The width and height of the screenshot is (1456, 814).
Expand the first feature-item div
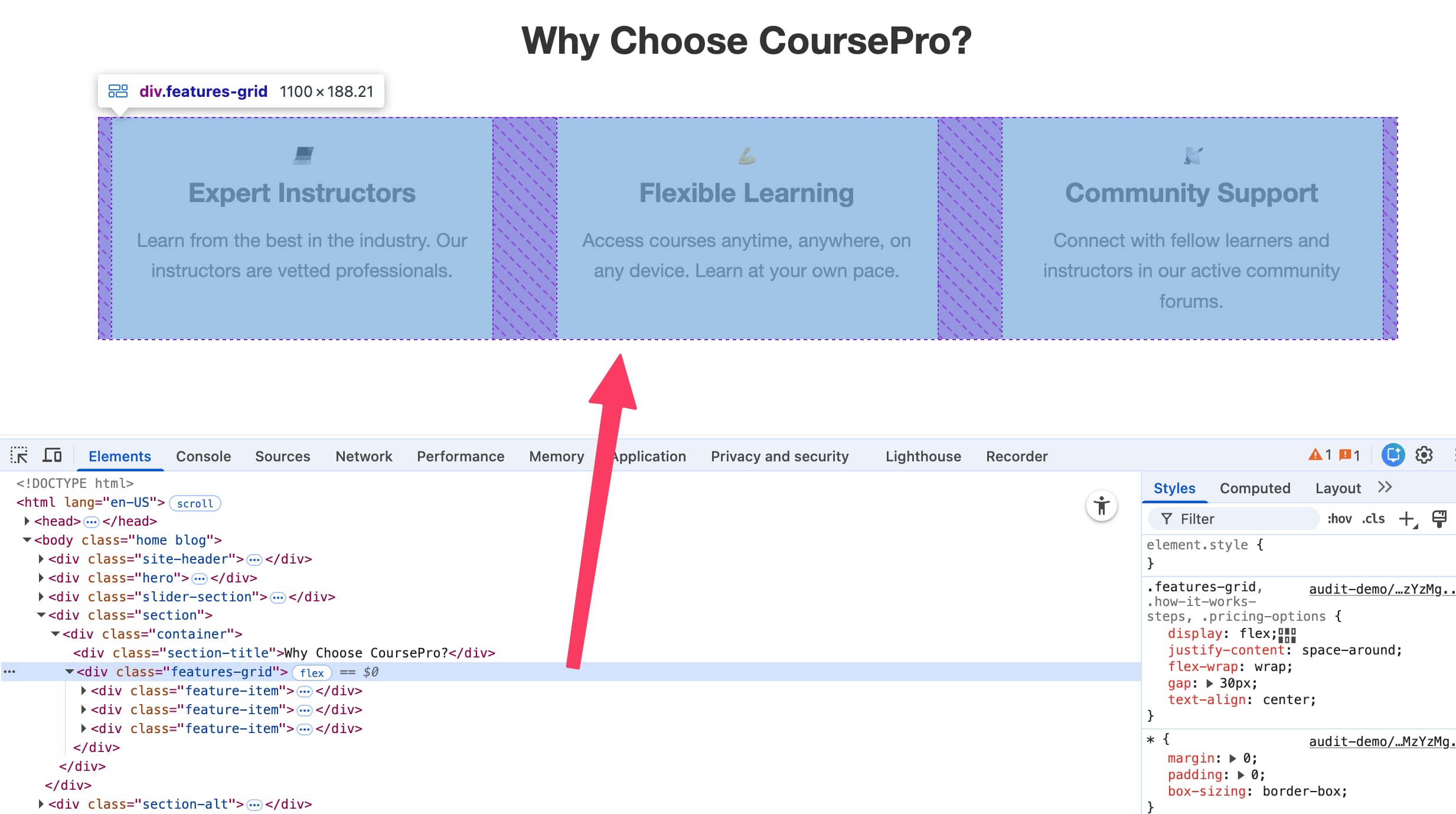pos(83,691)
